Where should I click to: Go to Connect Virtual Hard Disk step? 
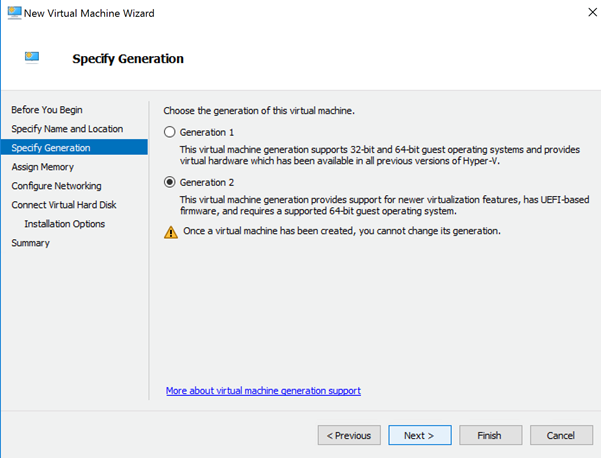64,205
